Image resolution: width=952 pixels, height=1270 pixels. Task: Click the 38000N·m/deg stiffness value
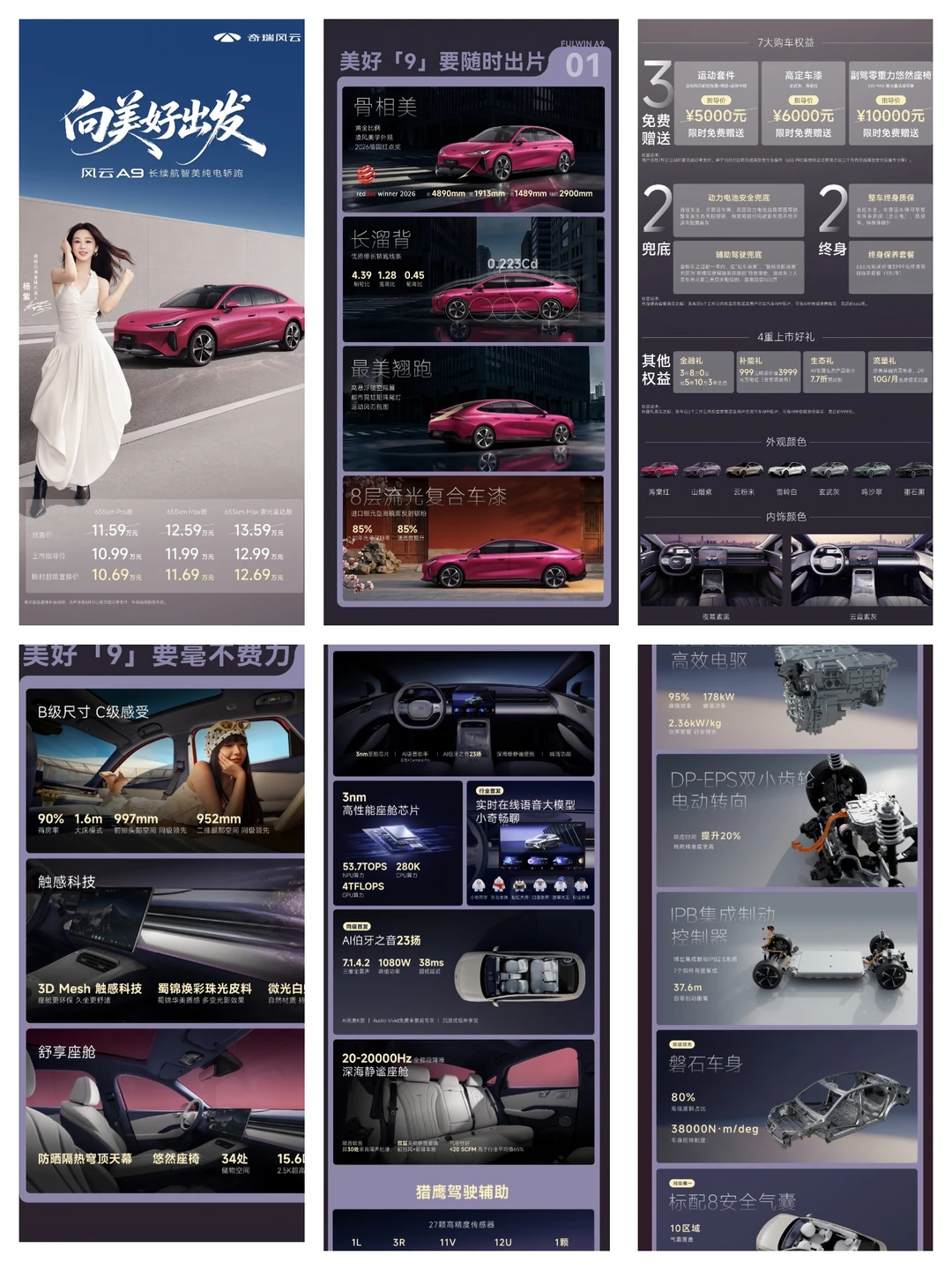[715, 1129]
